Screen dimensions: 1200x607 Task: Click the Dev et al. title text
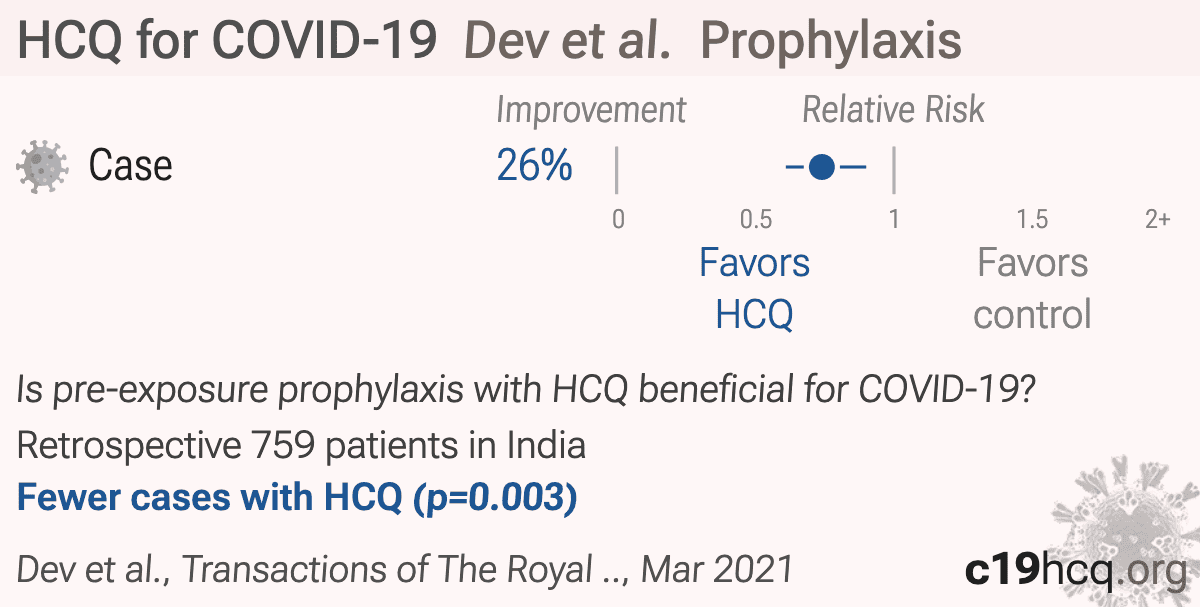point(568,41)
